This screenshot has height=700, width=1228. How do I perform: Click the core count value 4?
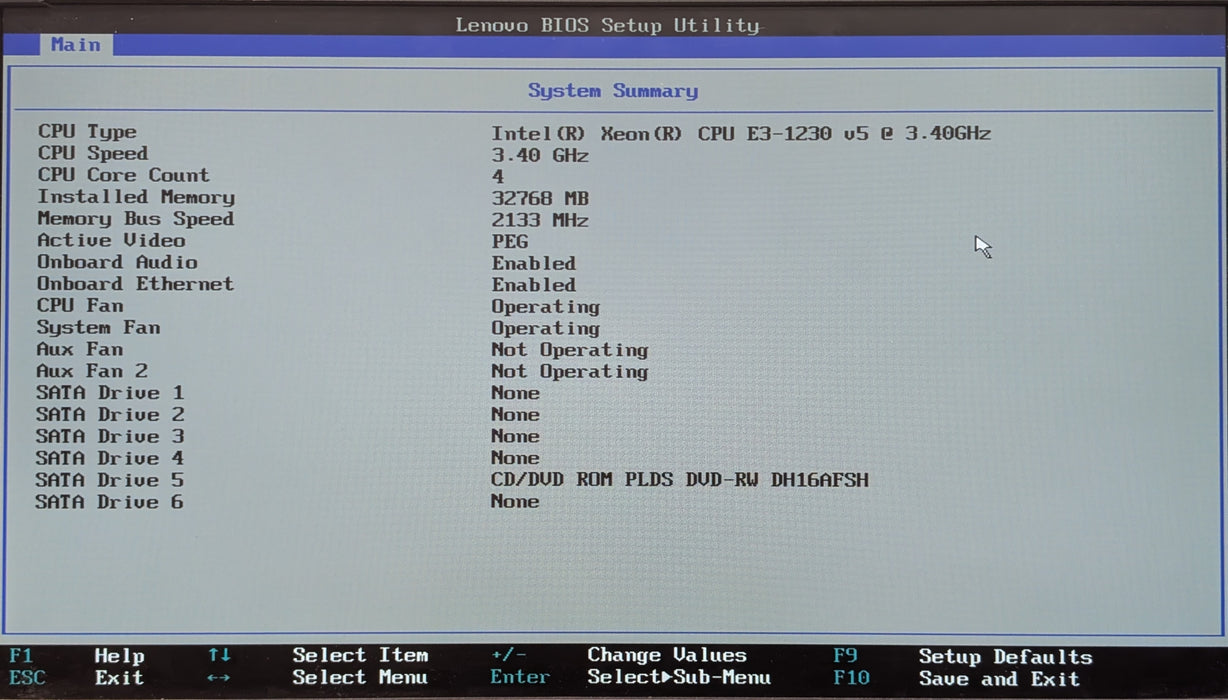coord(498,177)
